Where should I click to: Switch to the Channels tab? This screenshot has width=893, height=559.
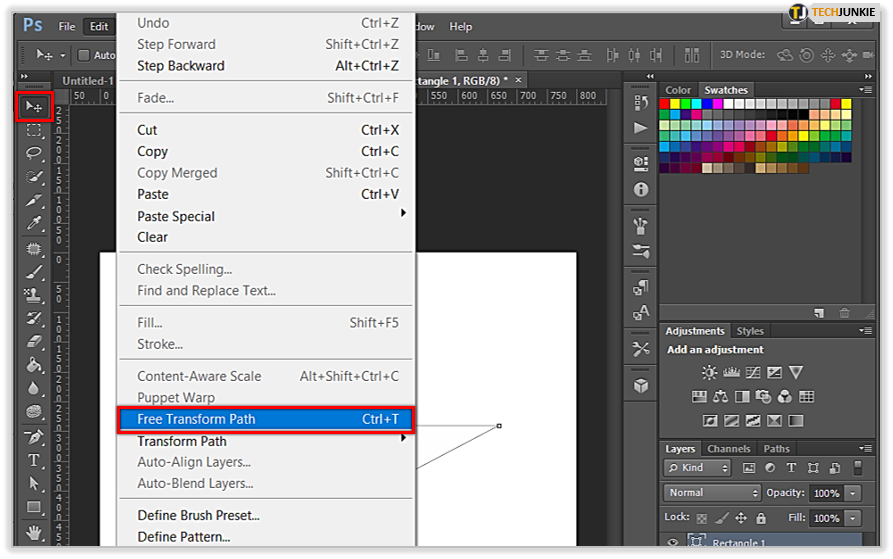tap(728, 449)
